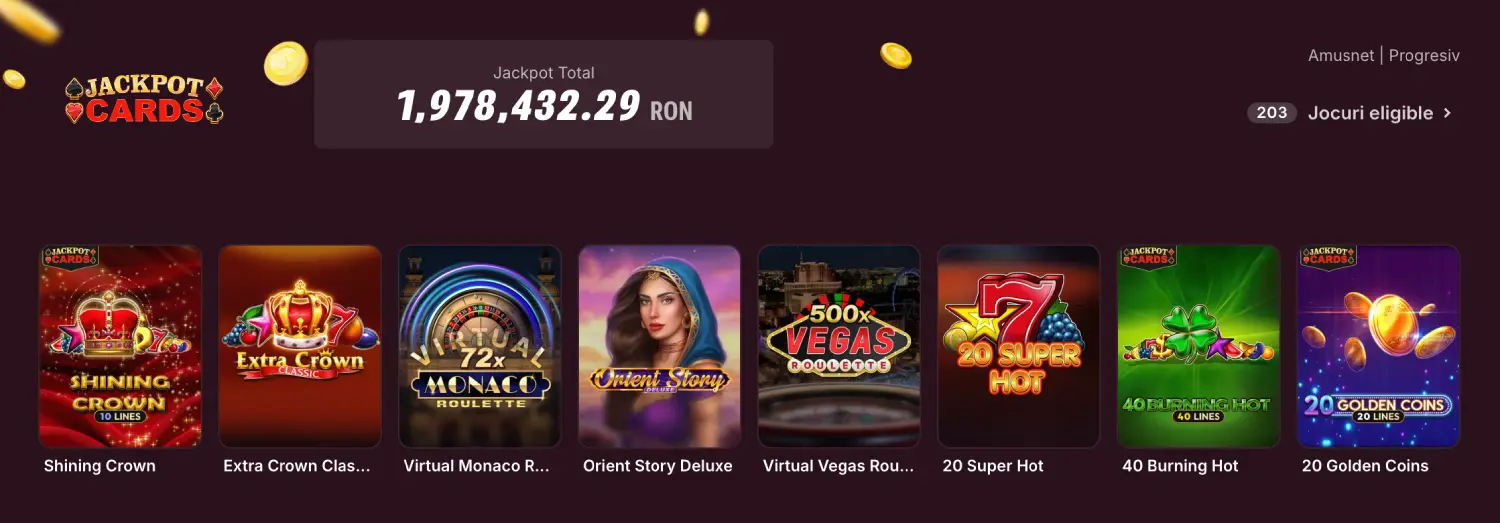Click the 40 Burning Hot title label

[1180, 466]
